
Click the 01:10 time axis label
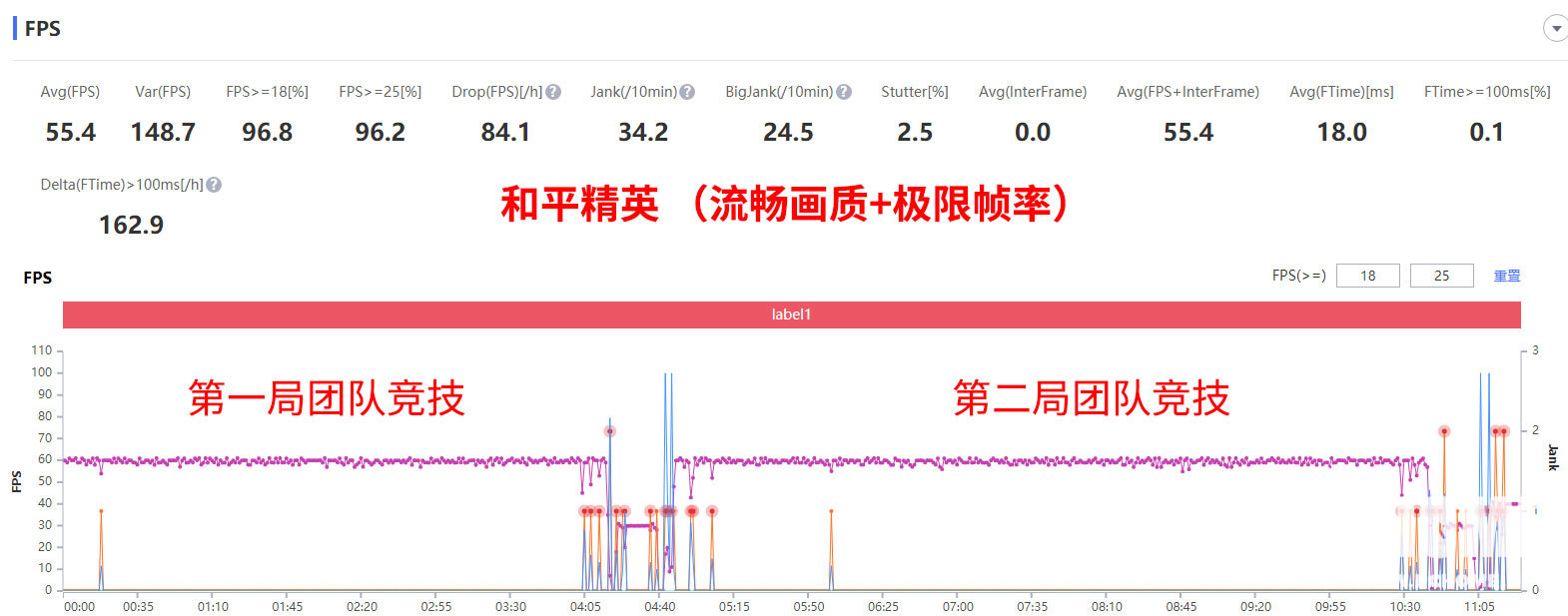[x=213, y=606]
